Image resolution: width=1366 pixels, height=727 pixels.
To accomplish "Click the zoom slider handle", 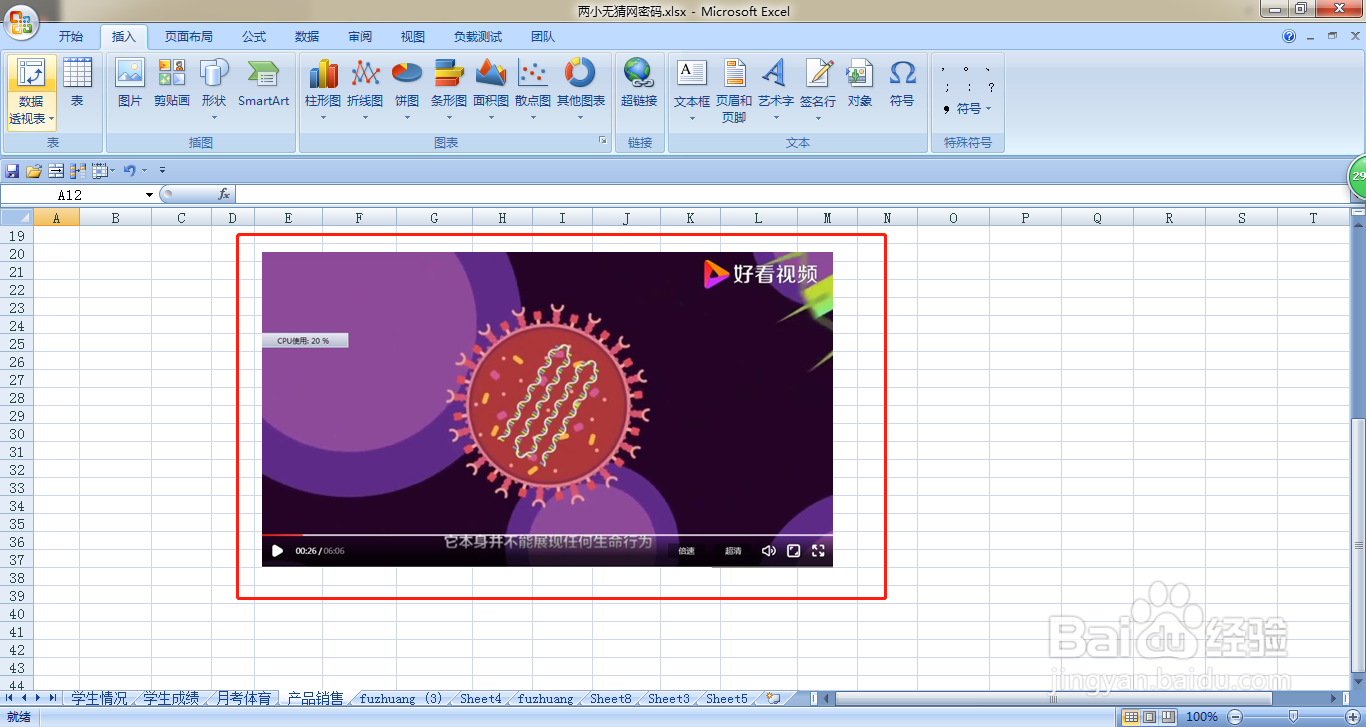I will coord(1294,717).
